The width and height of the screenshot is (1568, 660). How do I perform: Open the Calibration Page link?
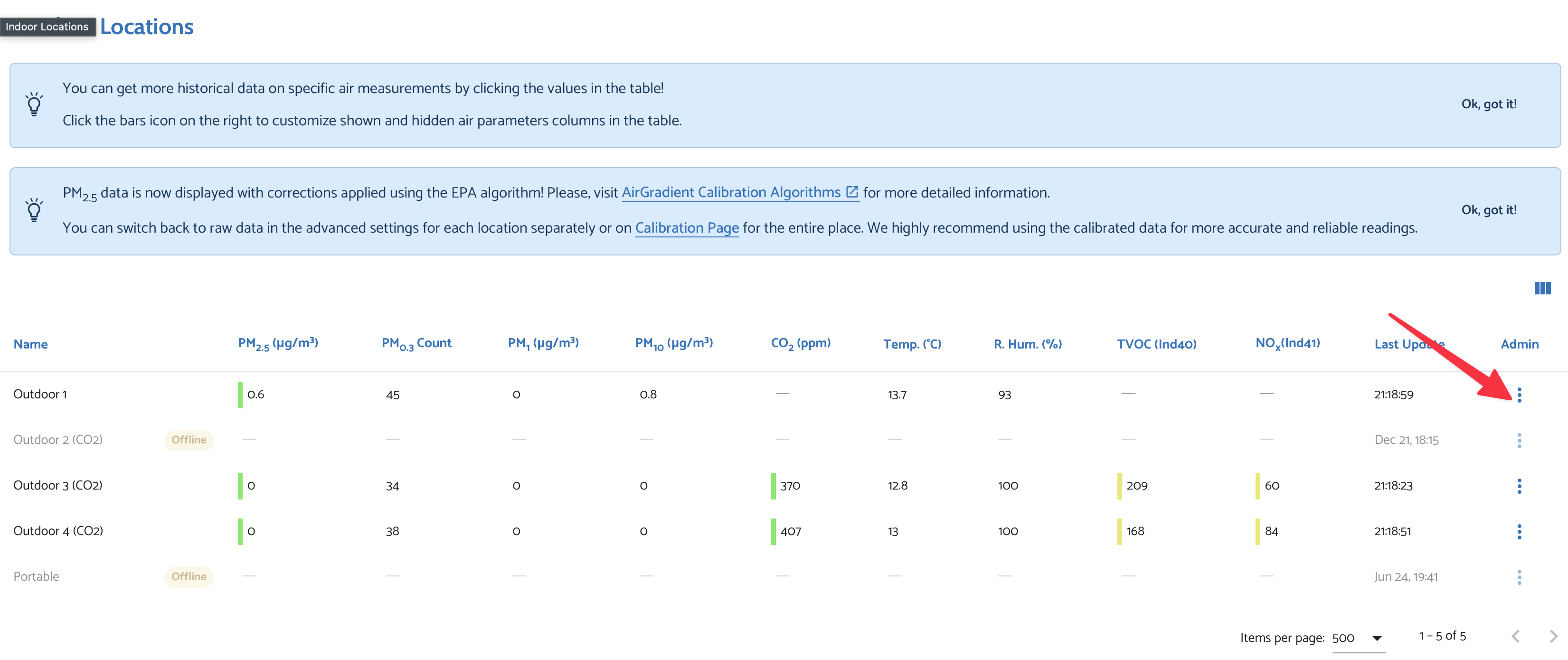(687, 228)
